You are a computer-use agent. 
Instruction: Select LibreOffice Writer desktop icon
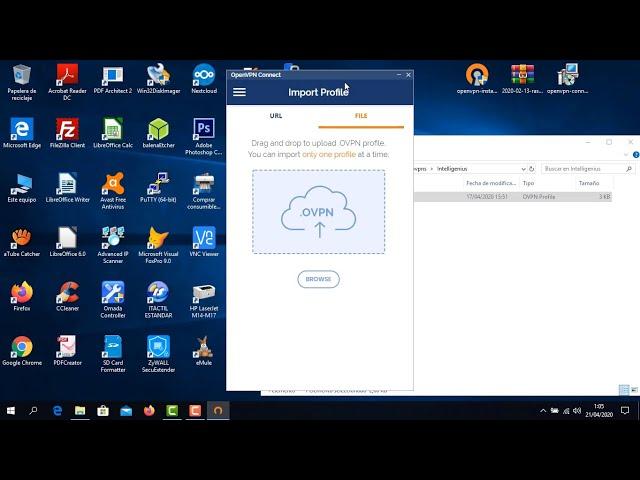[x=67, y=188]
